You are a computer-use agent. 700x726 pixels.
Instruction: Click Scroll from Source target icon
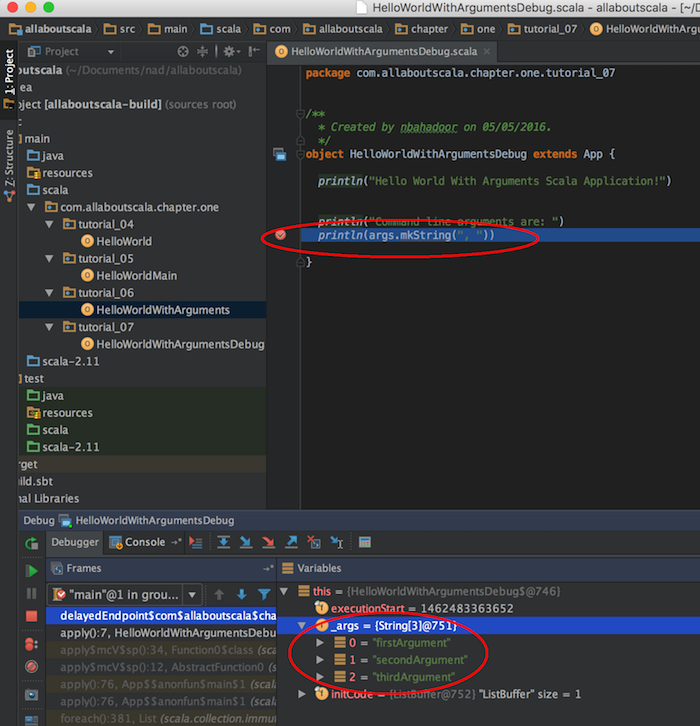pyautogui.click(x=183, y=51)
